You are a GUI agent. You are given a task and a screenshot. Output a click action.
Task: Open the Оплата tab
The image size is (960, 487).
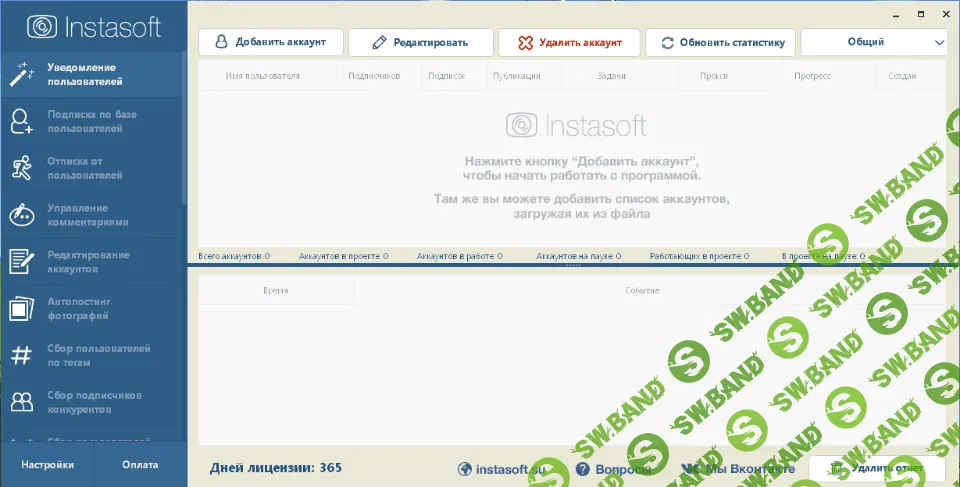tap(140, 464)
